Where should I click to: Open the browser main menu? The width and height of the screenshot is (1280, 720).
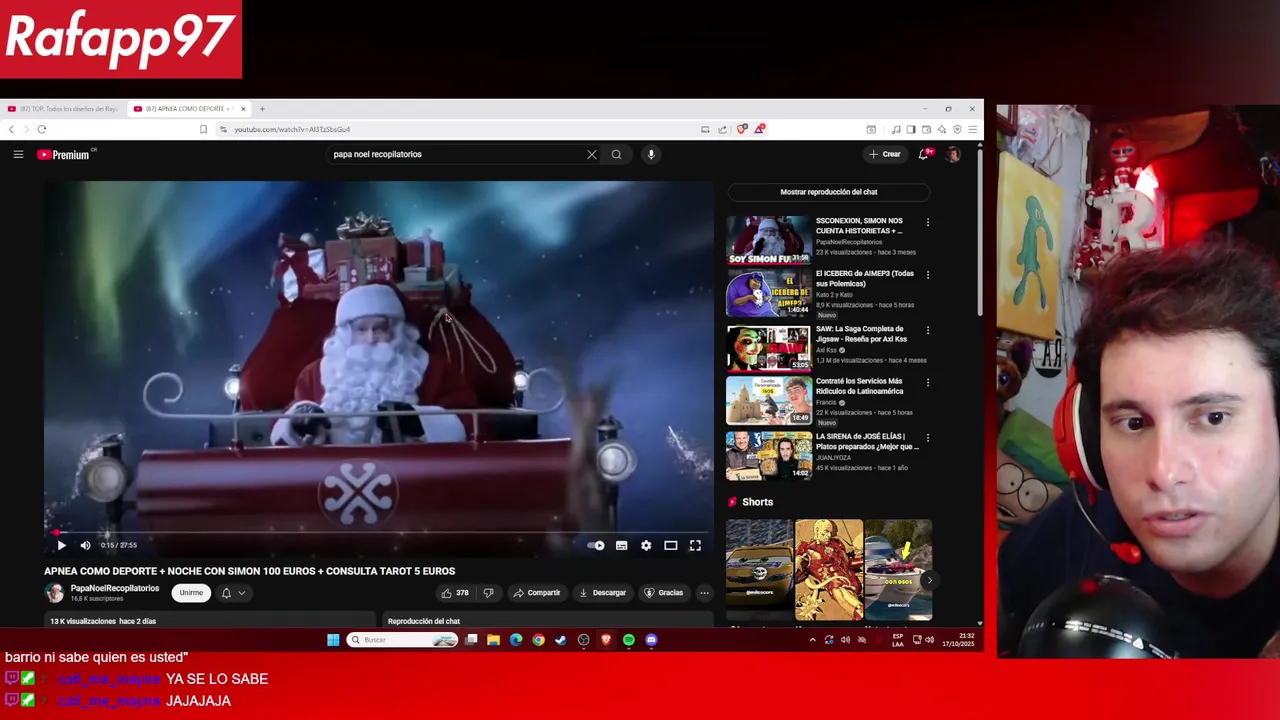click(972, 129)
